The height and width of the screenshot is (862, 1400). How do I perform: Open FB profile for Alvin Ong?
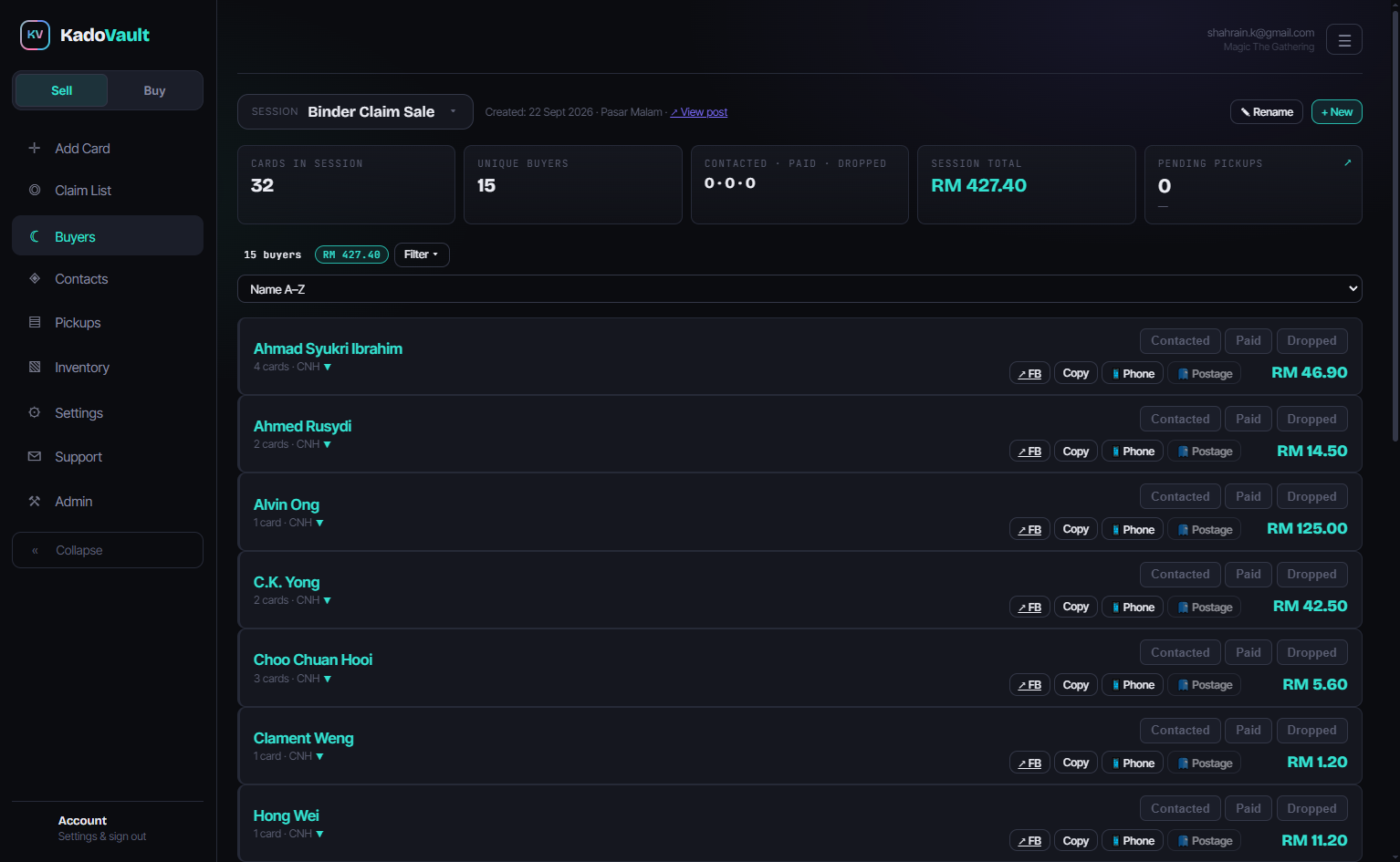pos(1029,529)
